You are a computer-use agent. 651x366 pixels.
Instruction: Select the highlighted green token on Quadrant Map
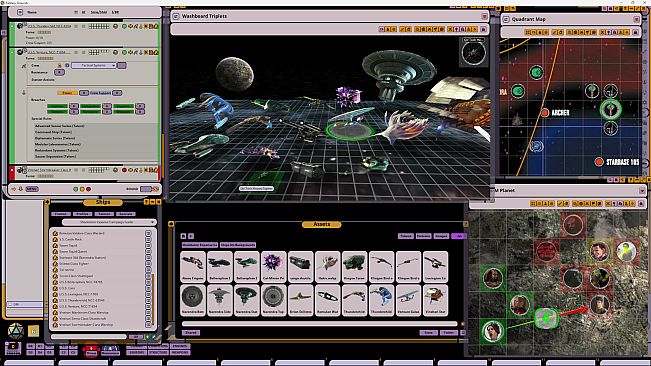(610, 109)
